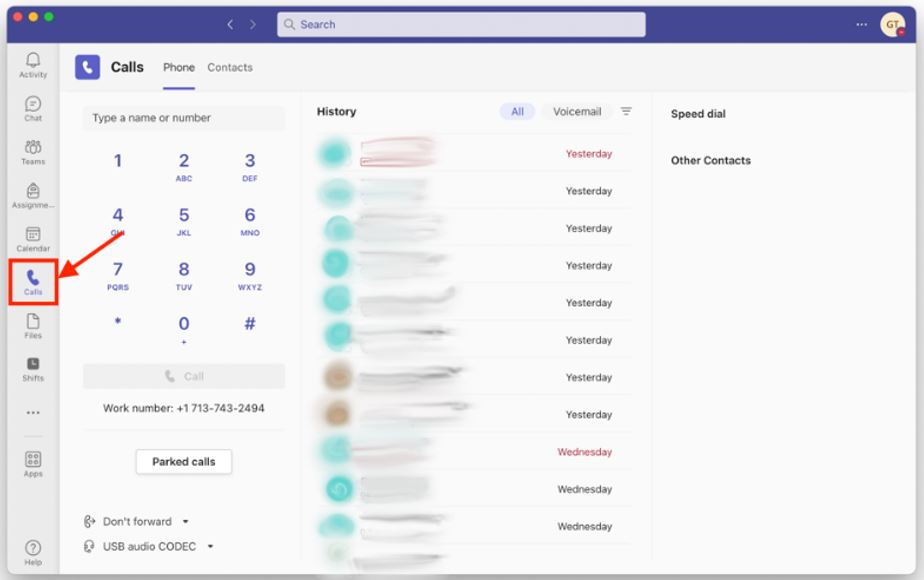
Task: Open Parked calls
Action: [x=184, y=461]
